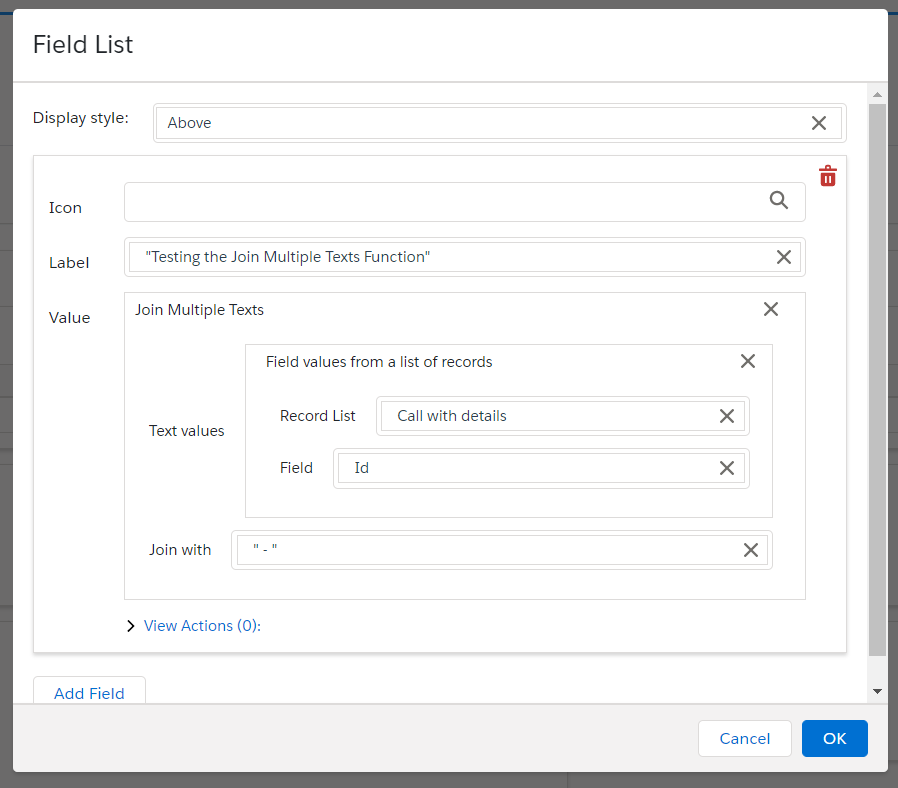Screen dimensions: 898x788
Task: Click the scrollbar down arrow
Action: 877,691
